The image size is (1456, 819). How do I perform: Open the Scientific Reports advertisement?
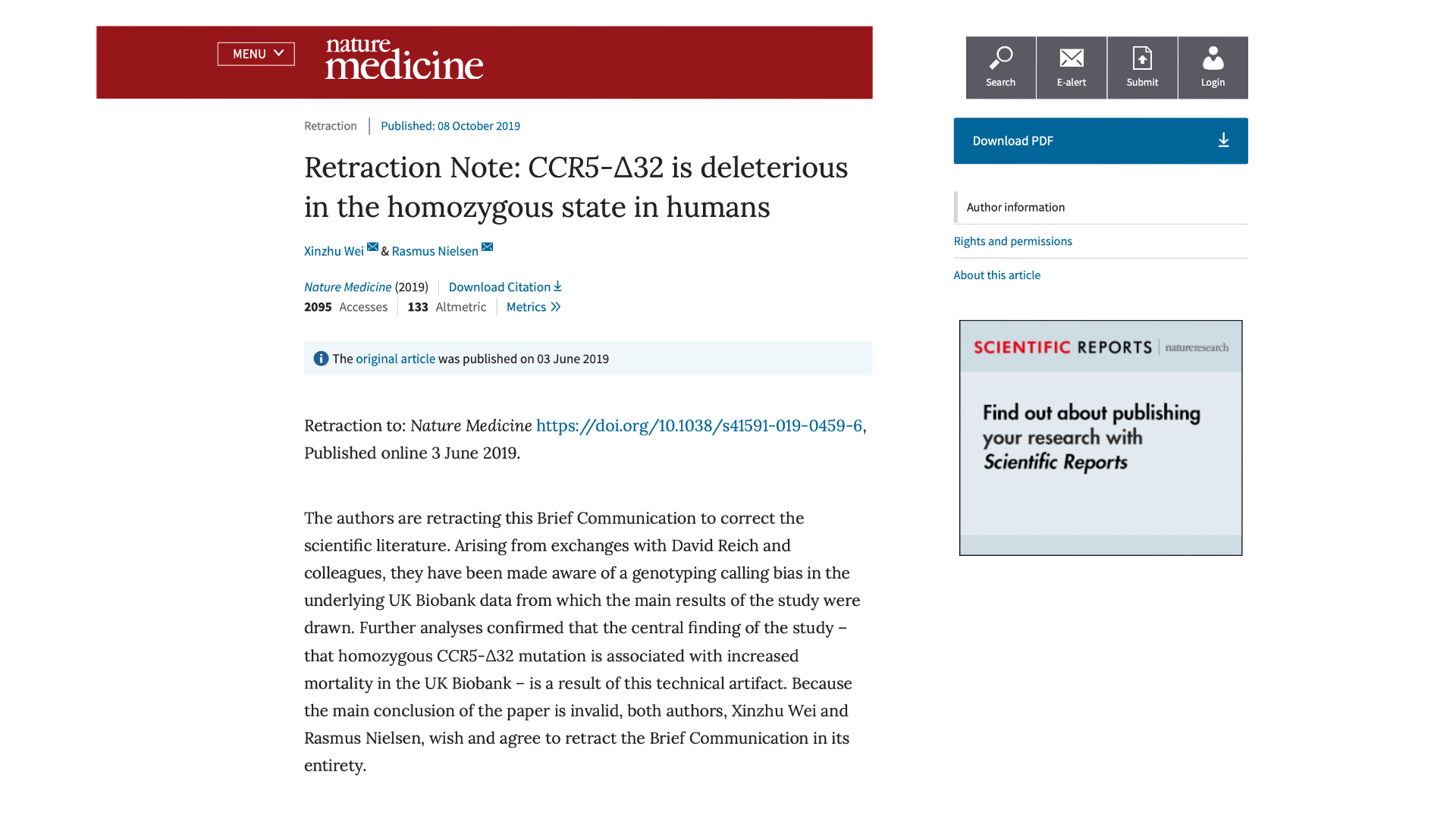(1100, 438)
